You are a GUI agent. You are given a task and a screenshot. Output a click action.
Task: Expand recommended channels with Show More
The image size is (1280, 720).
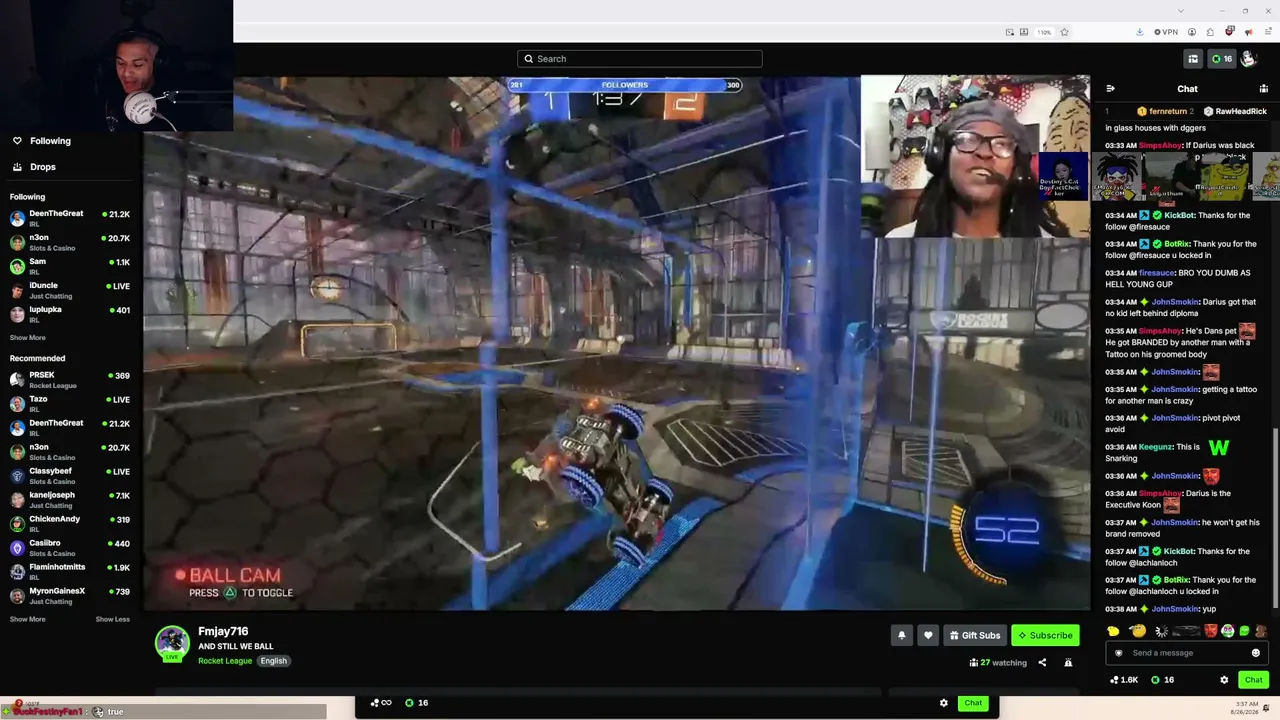[x=28, y=619]
